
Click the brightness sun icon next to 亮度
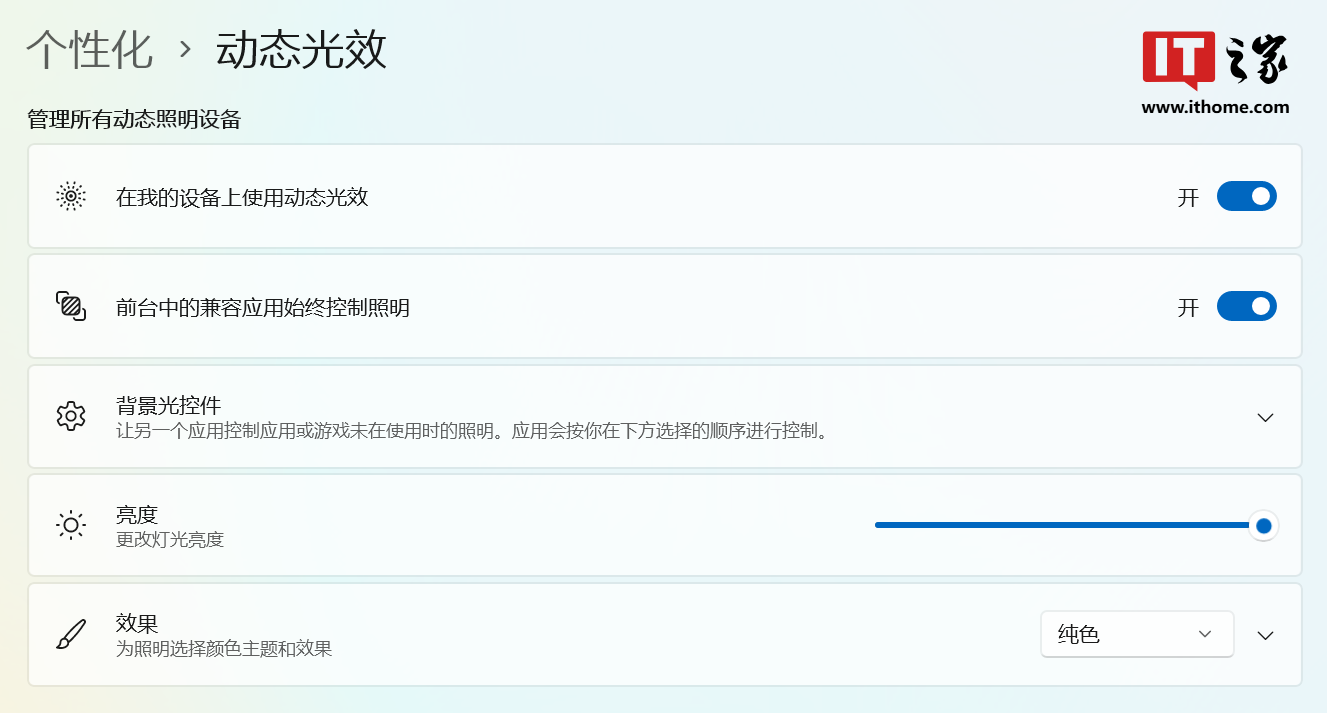point(70,525)
